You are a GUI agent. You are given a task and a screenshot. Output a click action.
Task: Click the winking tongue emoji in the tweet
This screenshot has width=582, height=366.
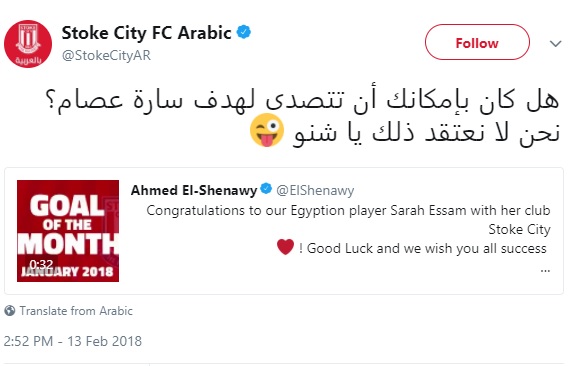267,130
